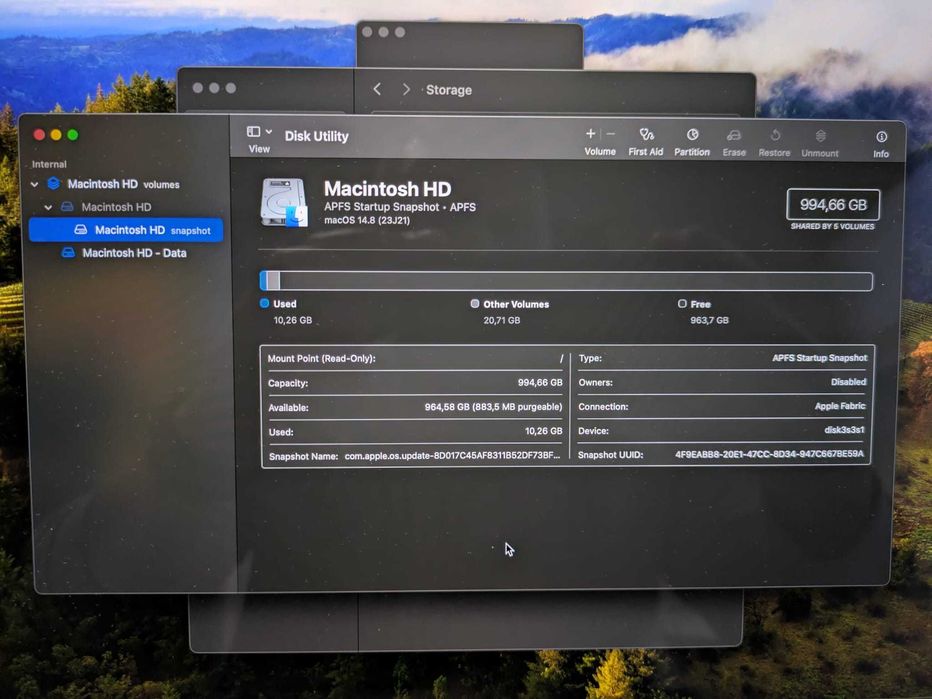The height and width of the screenshot is (699, 932).
Task: Click the Erase toolbar icon
Action: 734,136
